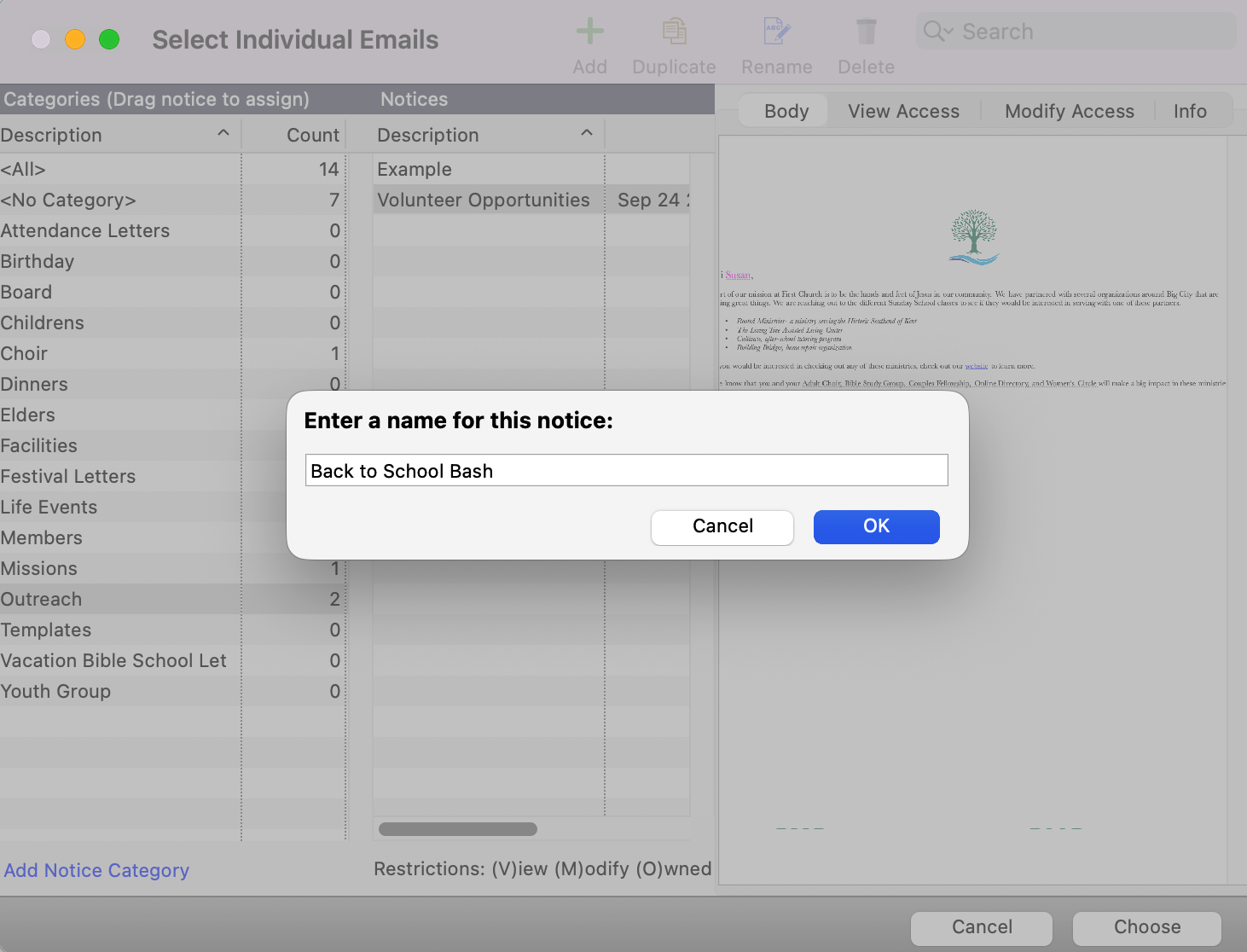Click the Rename notice icon
Viewport: 1247px width, 952px height.
pyautogui.click(x=776, y=32)
